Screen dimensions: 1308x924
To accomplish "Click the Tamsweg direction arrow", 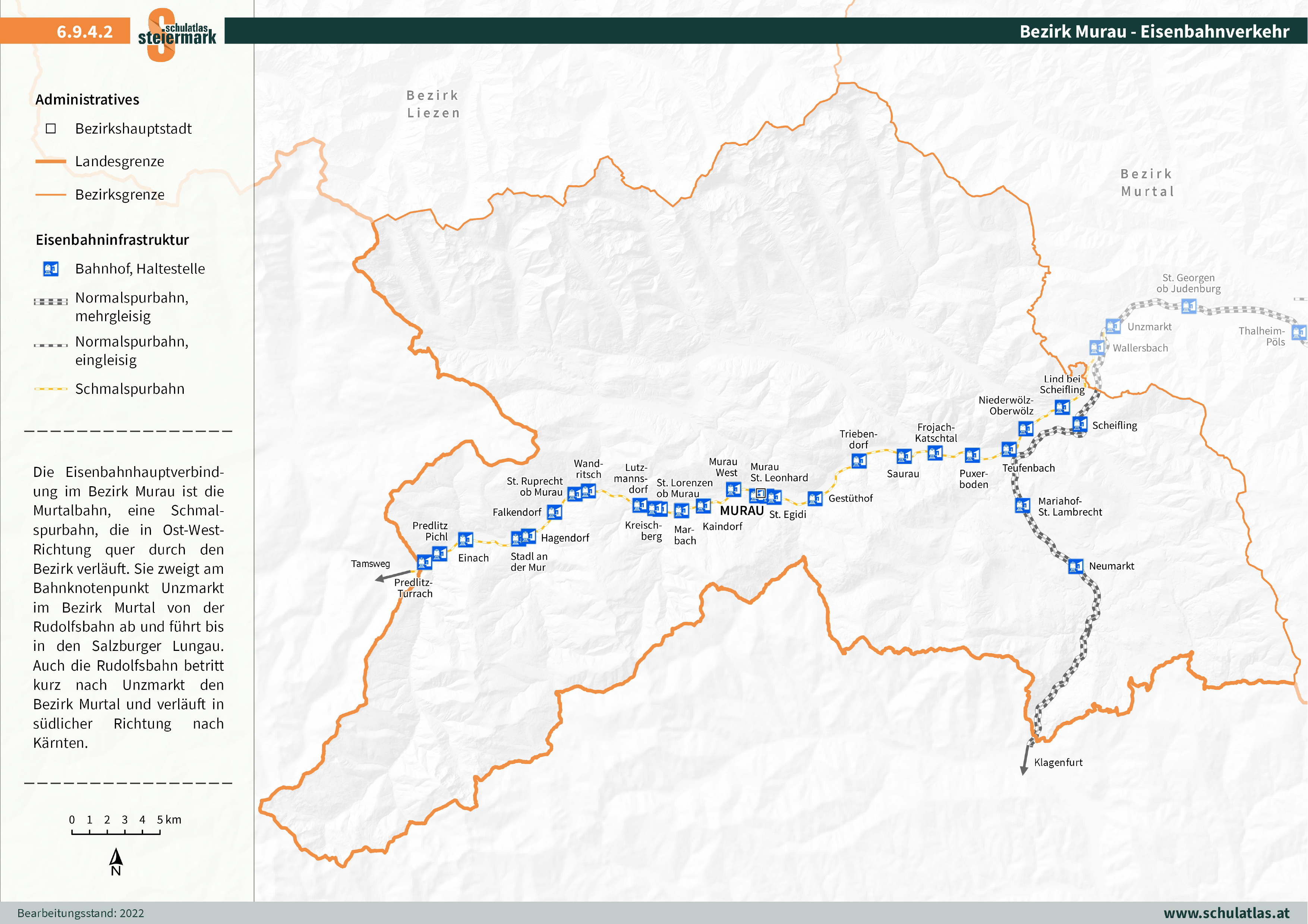I will coord(393,576).
